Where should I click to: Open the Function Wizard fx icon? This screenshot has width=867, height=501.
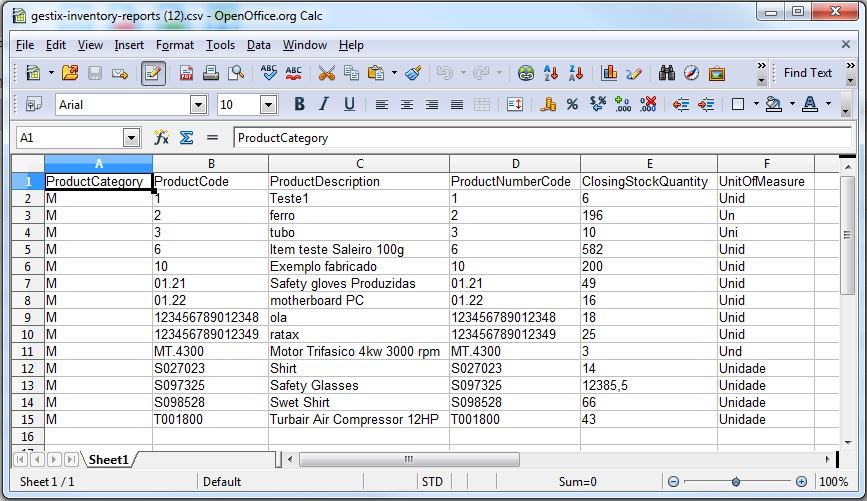coord(161,137)
